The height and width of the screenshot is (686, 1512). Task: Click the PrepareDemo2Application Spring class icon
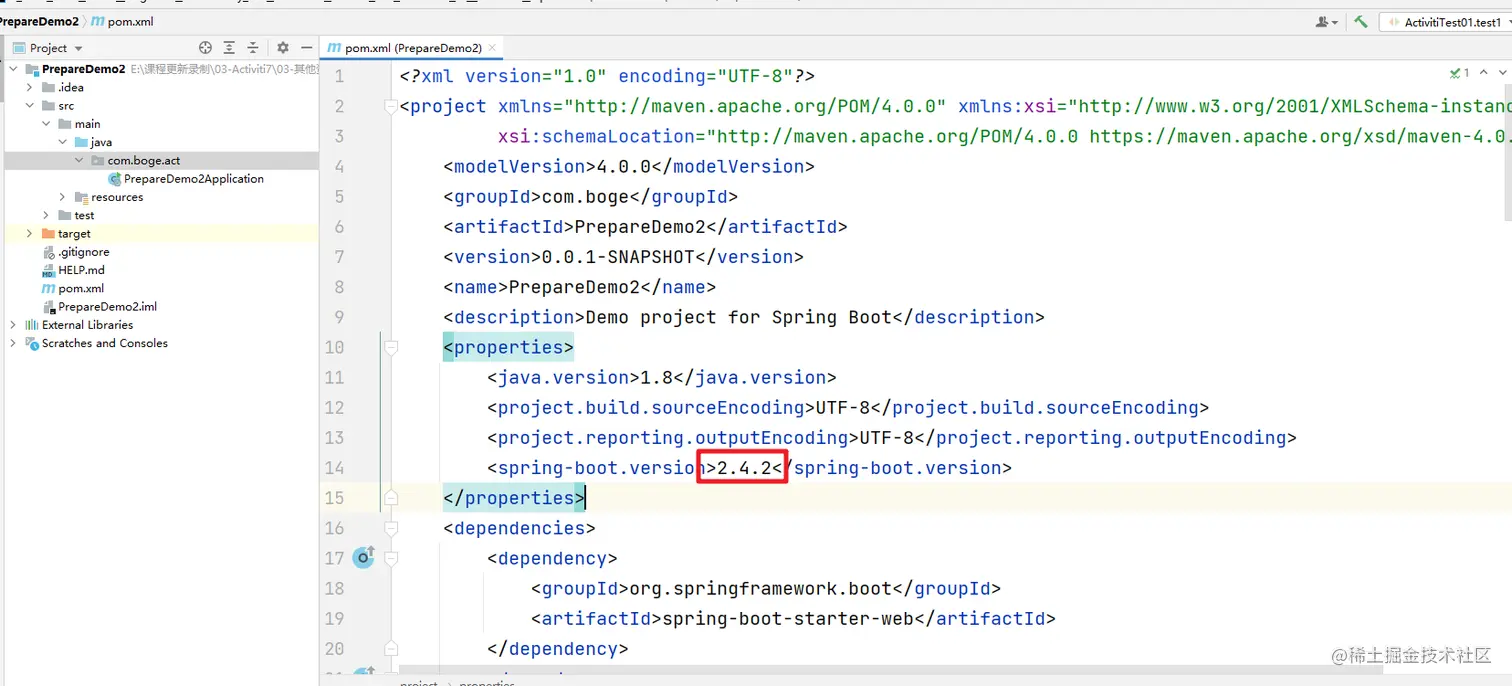click(x=114, y=179)
